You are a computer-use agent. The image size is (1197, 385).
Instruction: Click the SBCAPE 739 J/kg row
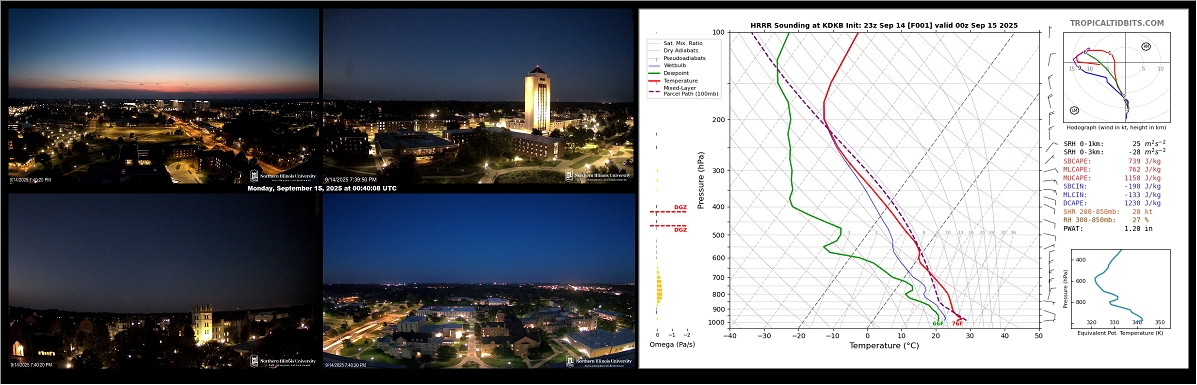click(1112, 161)
